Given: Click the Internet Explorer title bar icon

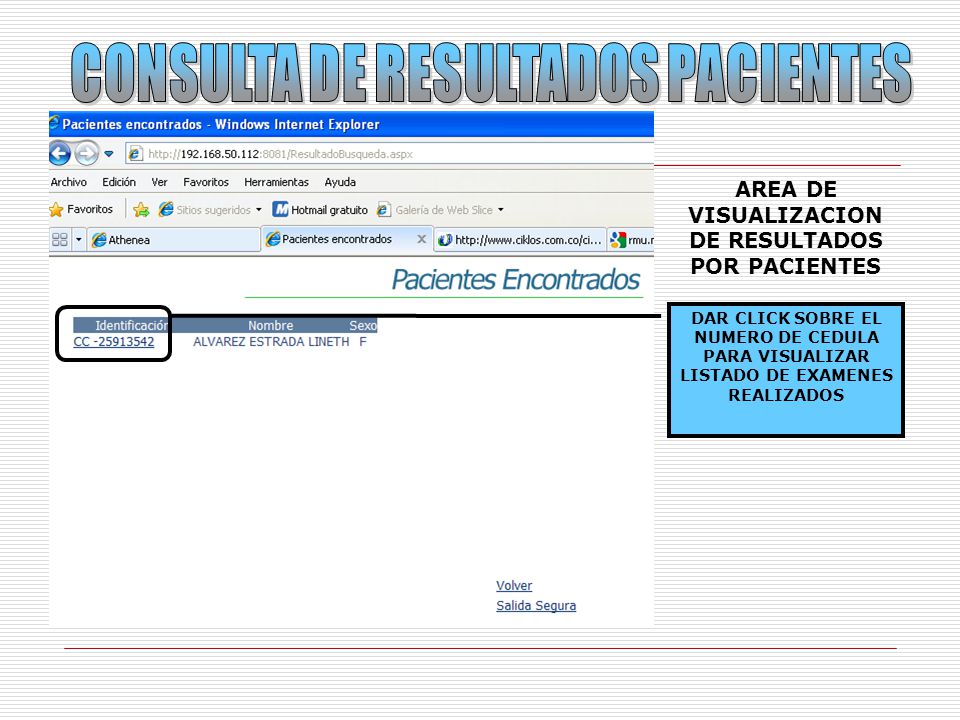Looking at the screenshot, I should (x=54, y=122).
